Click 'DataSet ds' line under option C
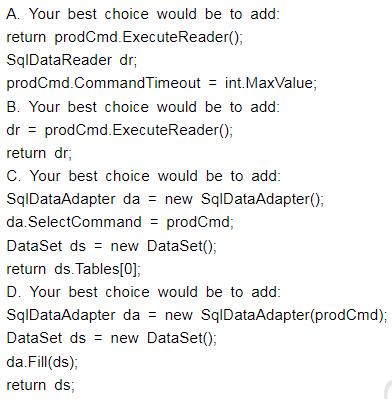 click(111, 246)
